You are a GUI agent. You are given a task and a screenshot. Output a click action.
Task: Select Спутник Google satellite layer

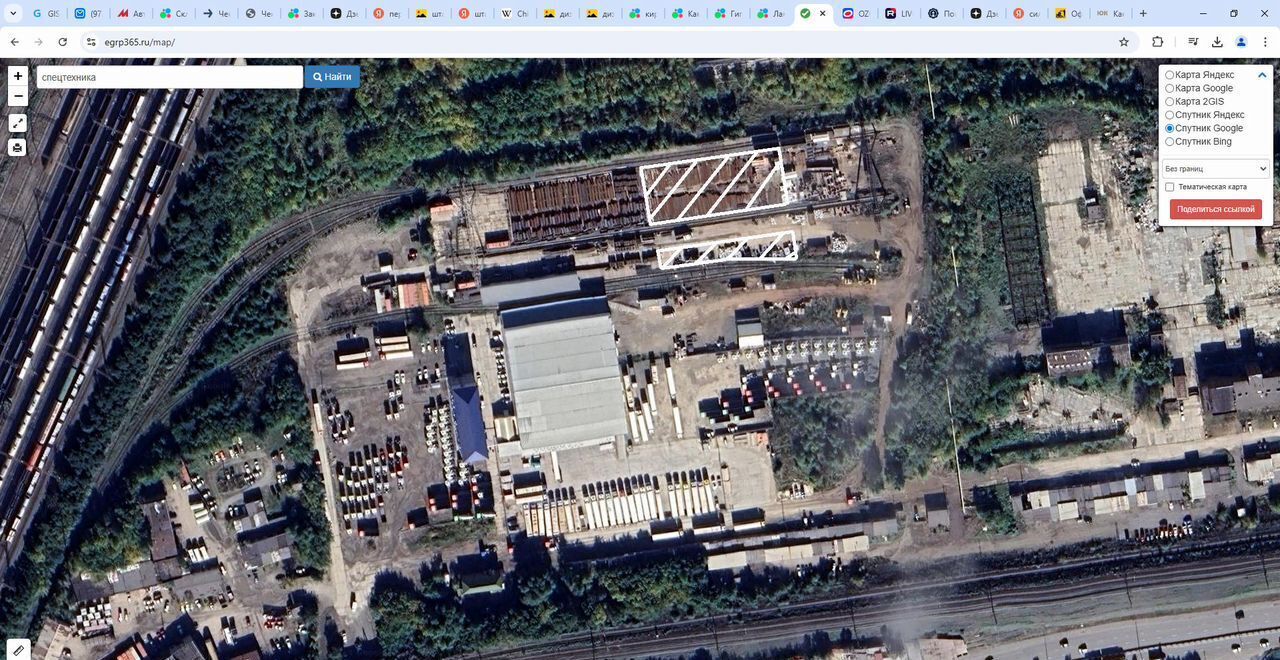(1170, 128)
